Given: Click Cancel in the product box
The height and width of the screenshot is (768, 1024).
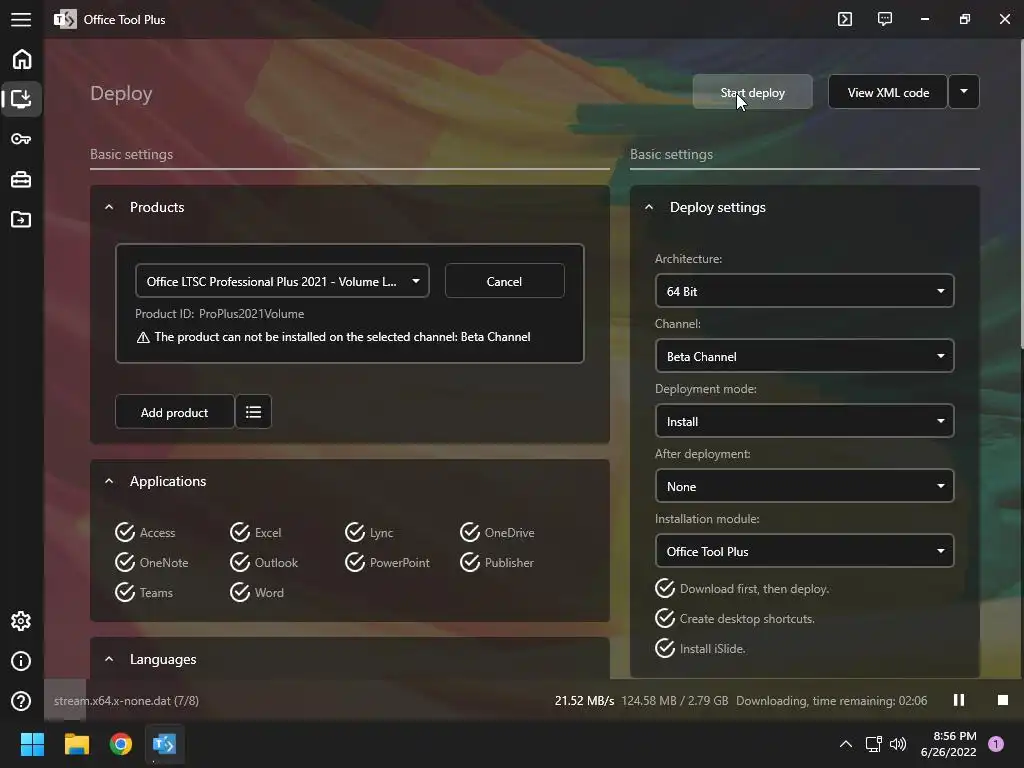Looking at the screenshot, I should [x=504, y=281].
